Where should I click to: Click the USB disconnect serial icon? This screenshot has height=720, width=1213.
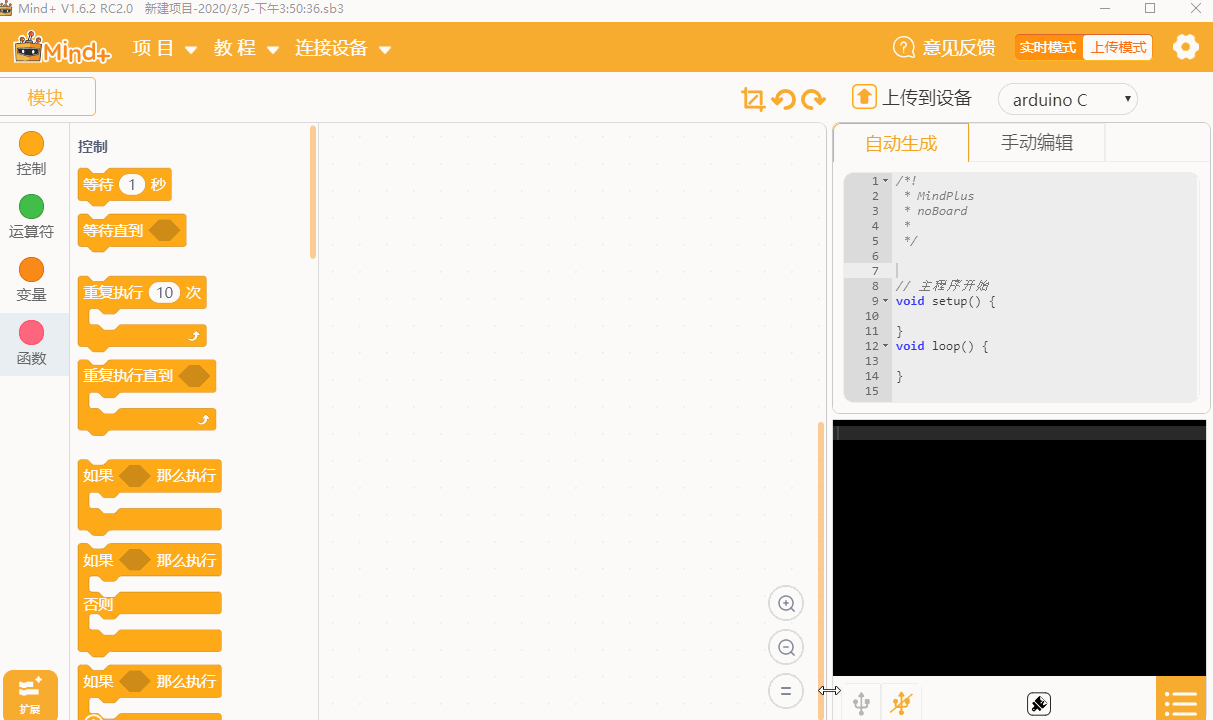click(902, 703)
